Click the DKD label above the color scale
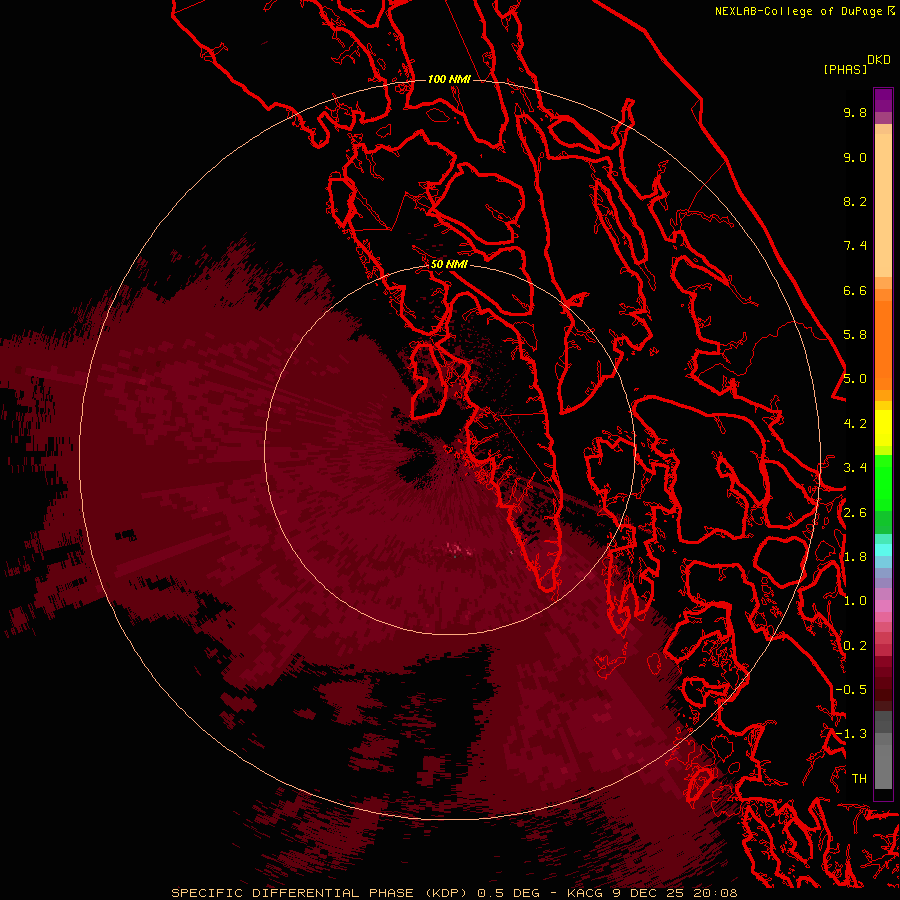Screen dimensions: 900x900 click(x=879, y=60)
